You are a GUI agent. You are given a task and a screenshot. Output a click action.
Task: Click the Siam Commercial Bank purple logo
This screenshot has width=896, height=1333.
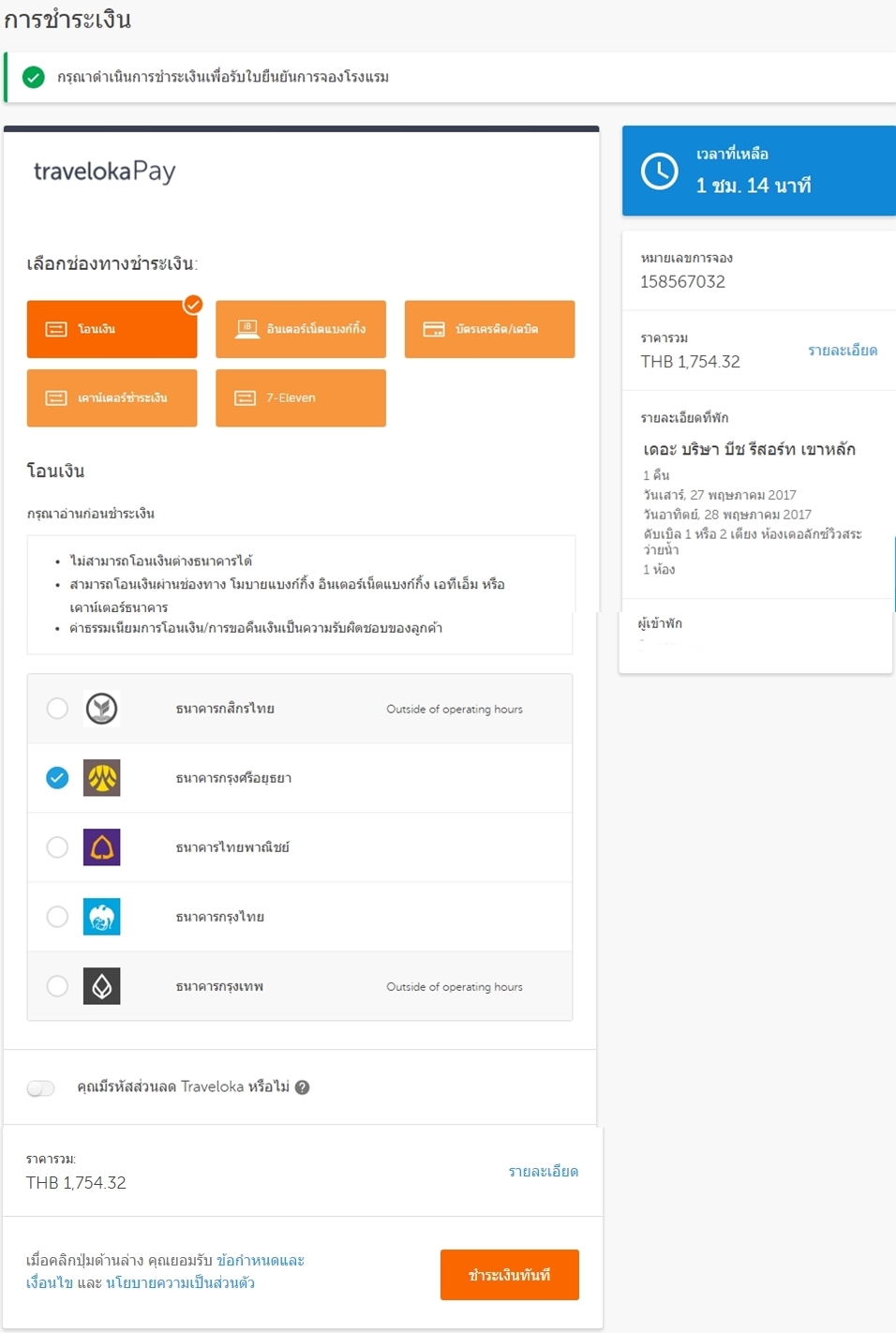(x=101, y=847)
